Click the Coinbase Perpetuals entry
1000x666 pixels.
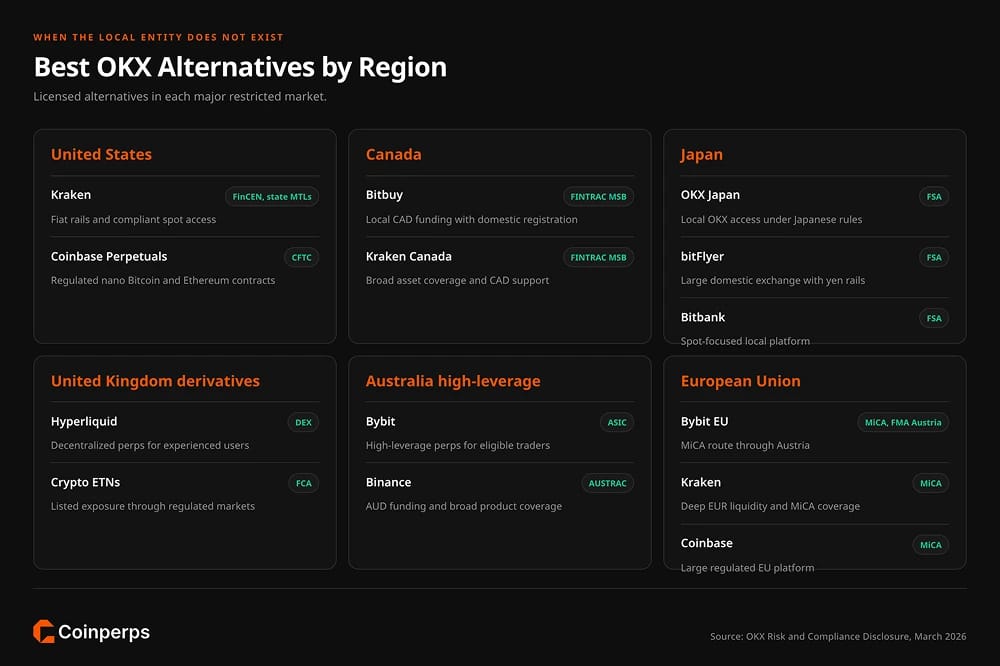point(109,256)
